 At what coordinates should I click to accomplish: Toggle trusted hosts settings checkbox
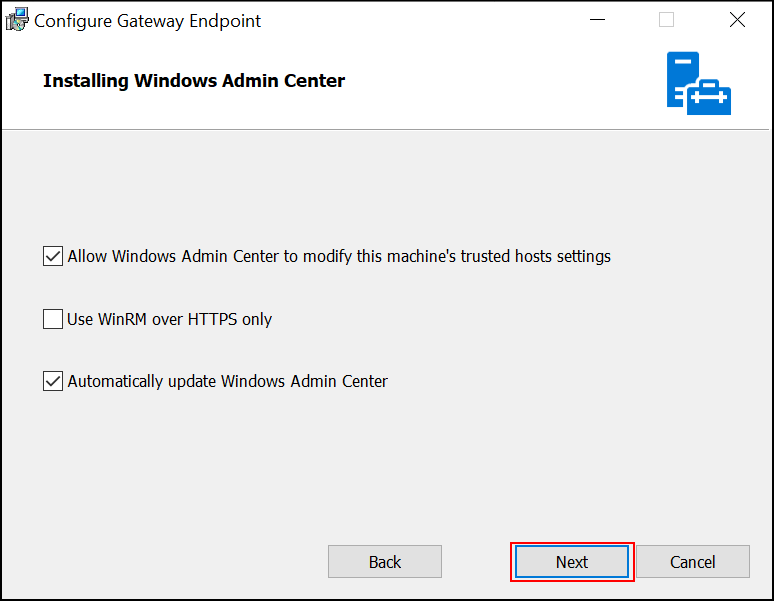coord(53,256)
